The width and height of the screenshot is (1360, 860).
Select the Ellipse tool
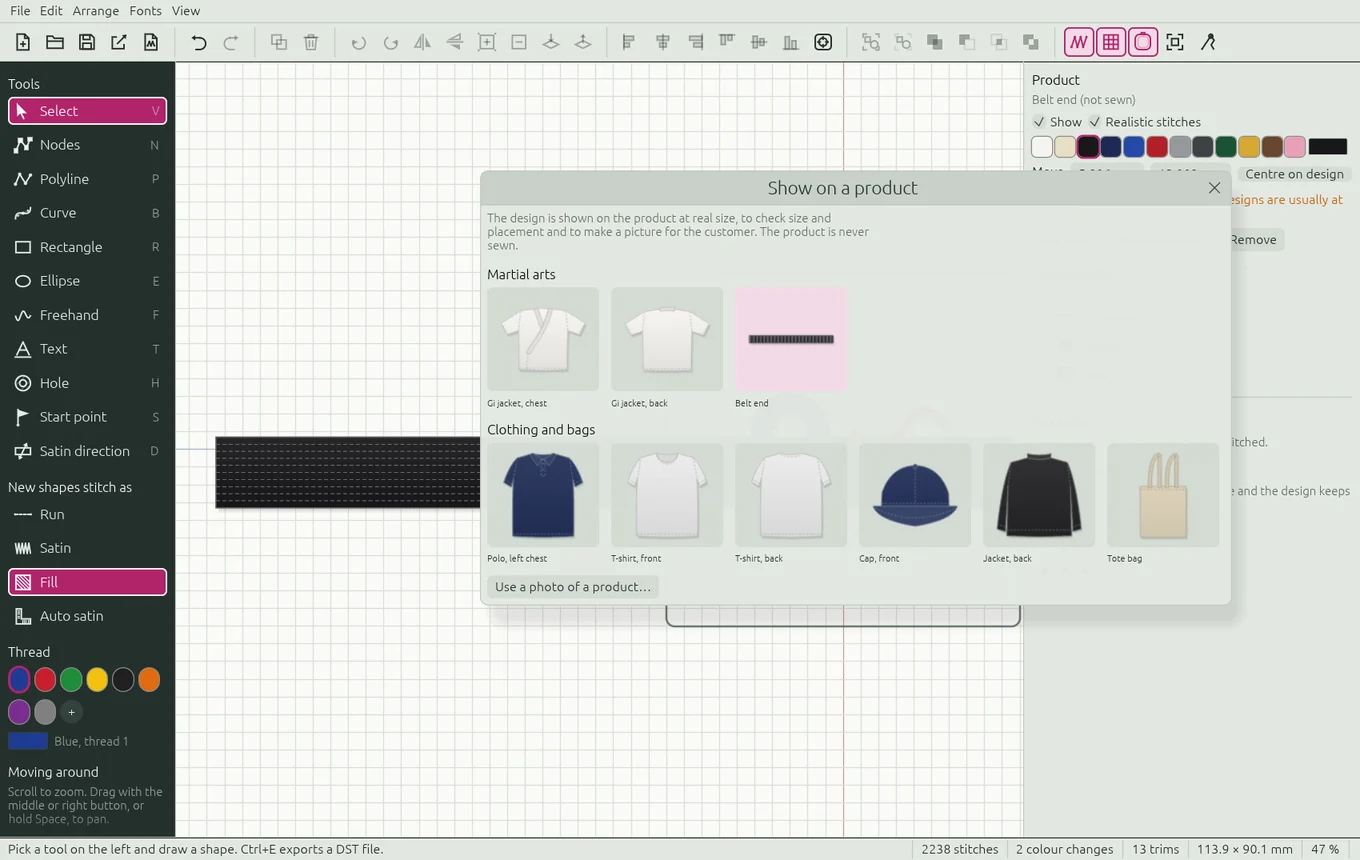[87, 281]
